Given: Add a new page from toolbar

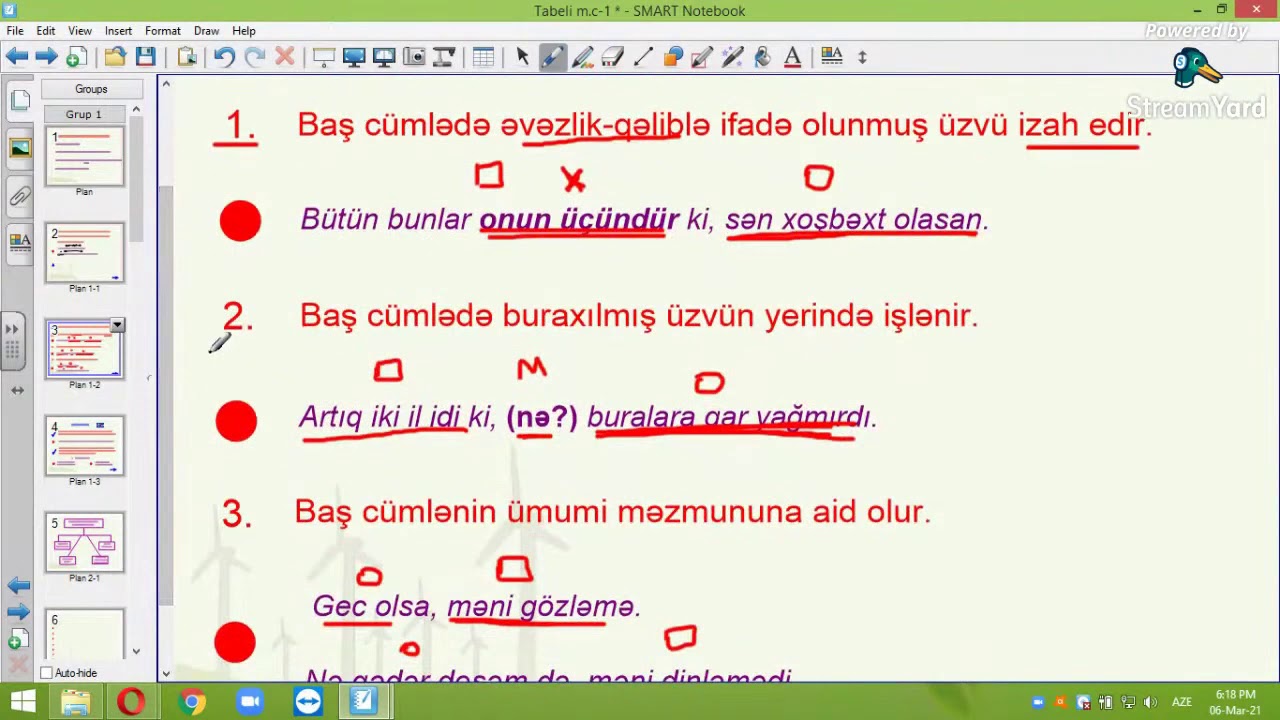Looking at the screenshot, I should click(75, 57).
